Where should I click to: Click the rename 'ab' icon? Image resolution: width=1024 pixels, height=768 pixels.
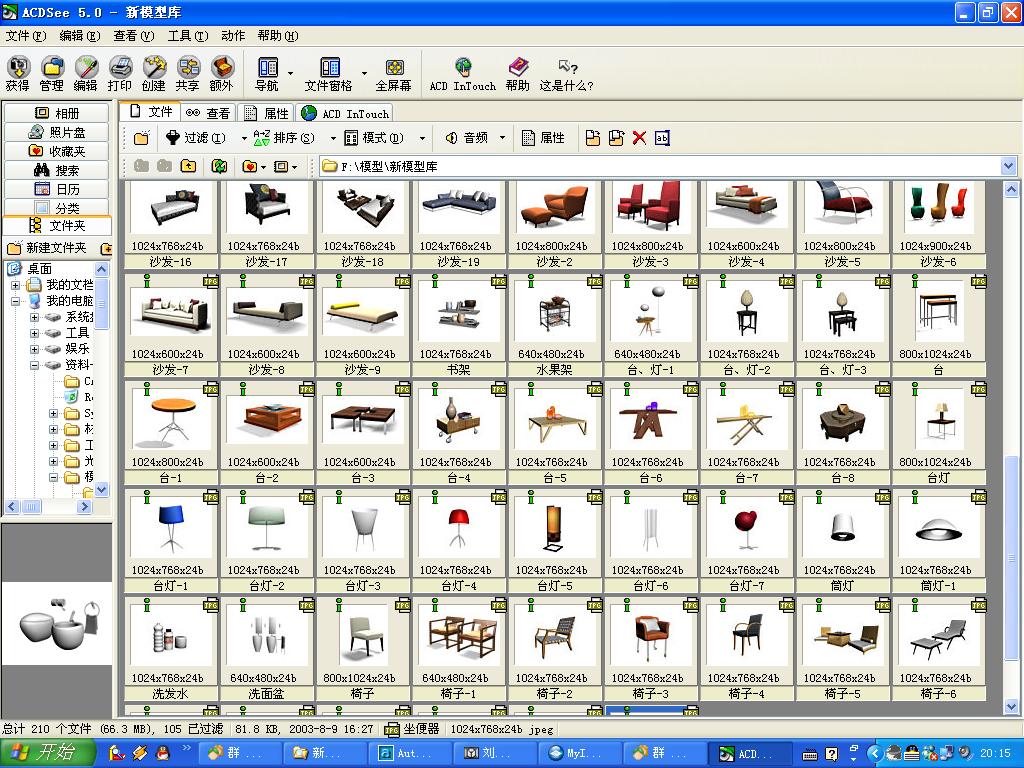(662, 138)
